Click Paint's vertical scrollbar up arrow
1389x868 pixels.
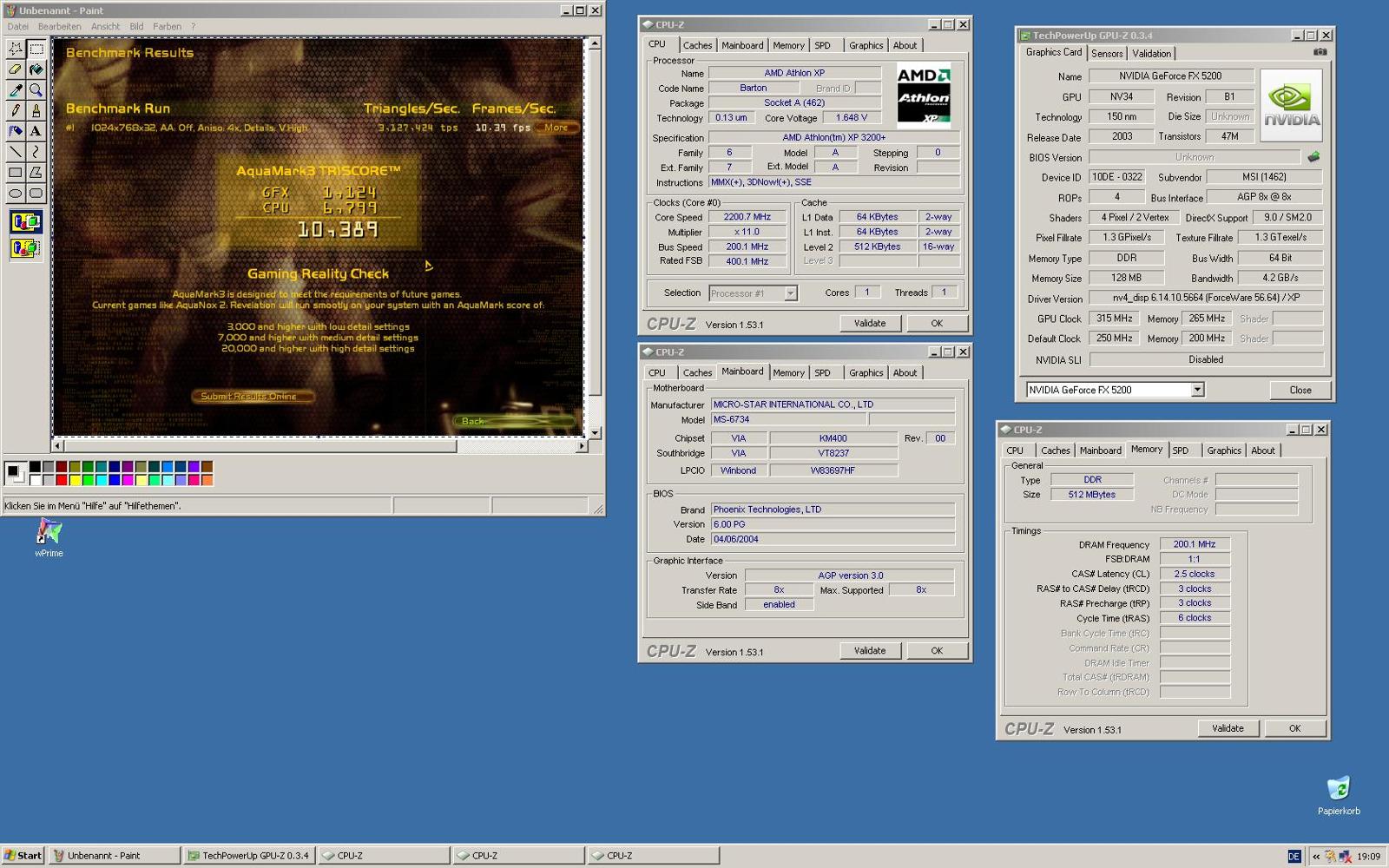pos(595,43)
